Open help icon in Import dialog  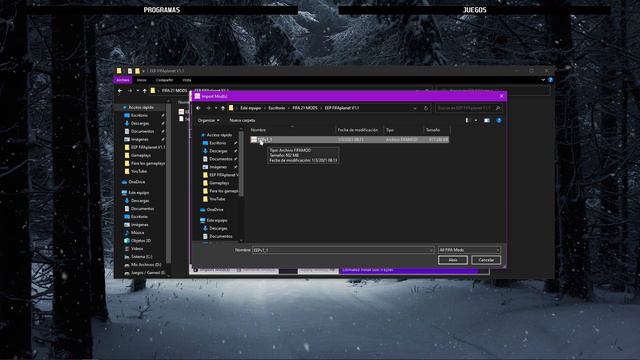(x=499, y=120)
